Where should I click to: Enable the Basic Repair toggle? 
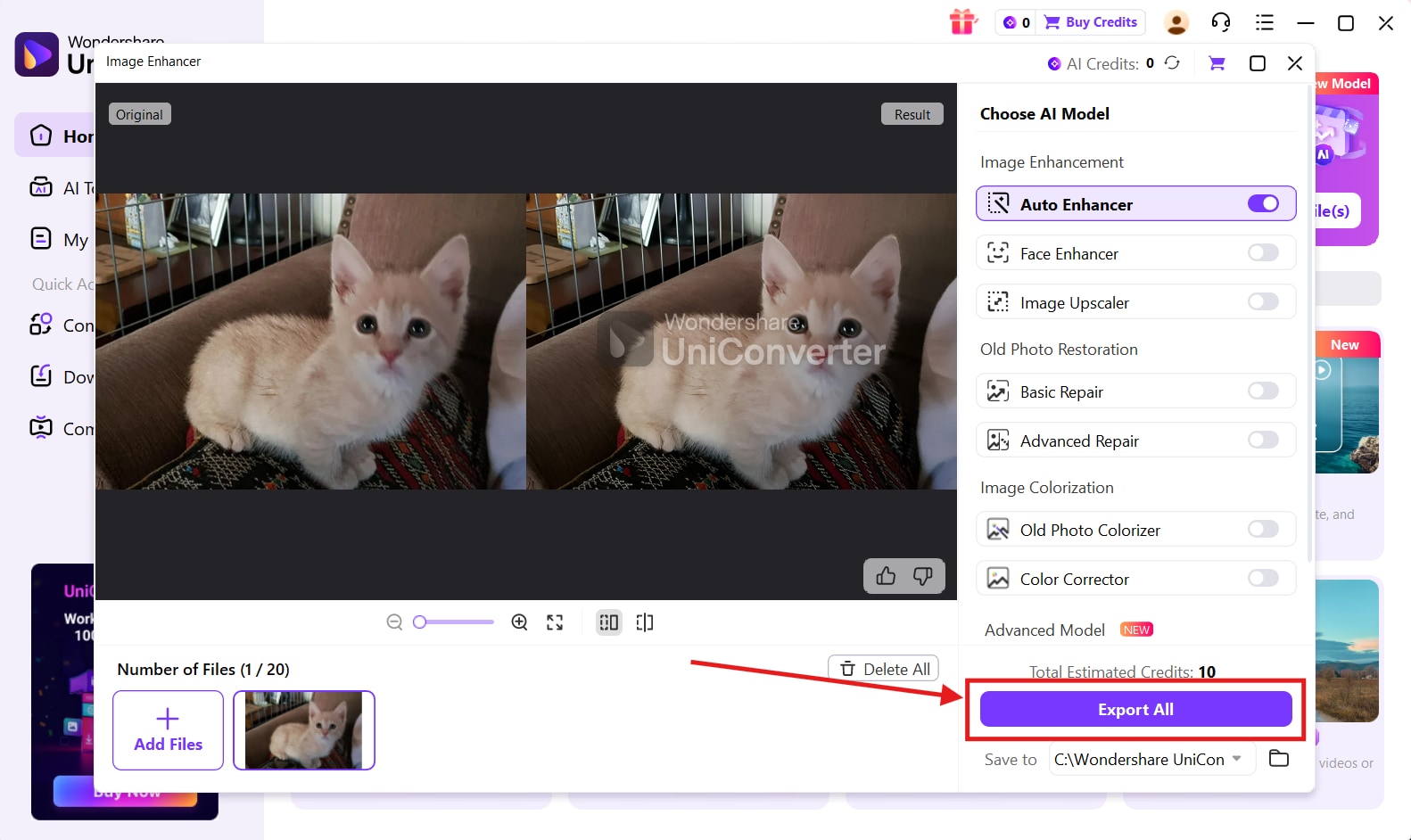tap(1263, 391)
